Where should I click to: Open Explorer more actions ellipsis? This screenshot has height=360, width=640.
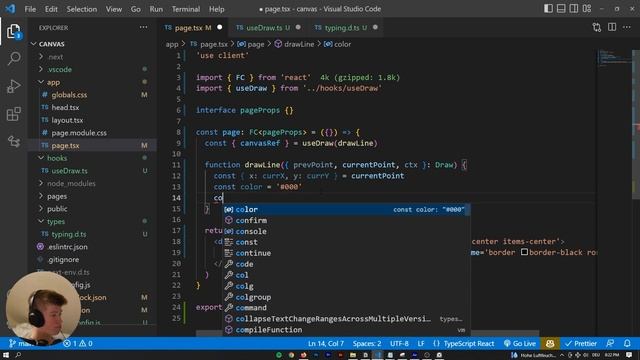coord(143,27)
